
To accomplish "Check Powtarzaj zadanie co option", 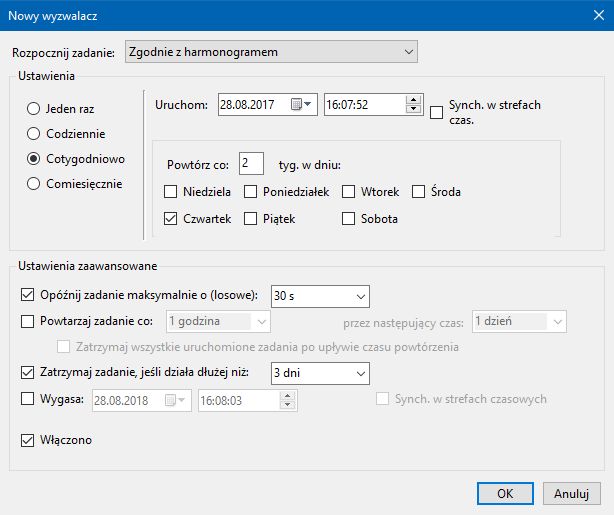I will 27,321.
